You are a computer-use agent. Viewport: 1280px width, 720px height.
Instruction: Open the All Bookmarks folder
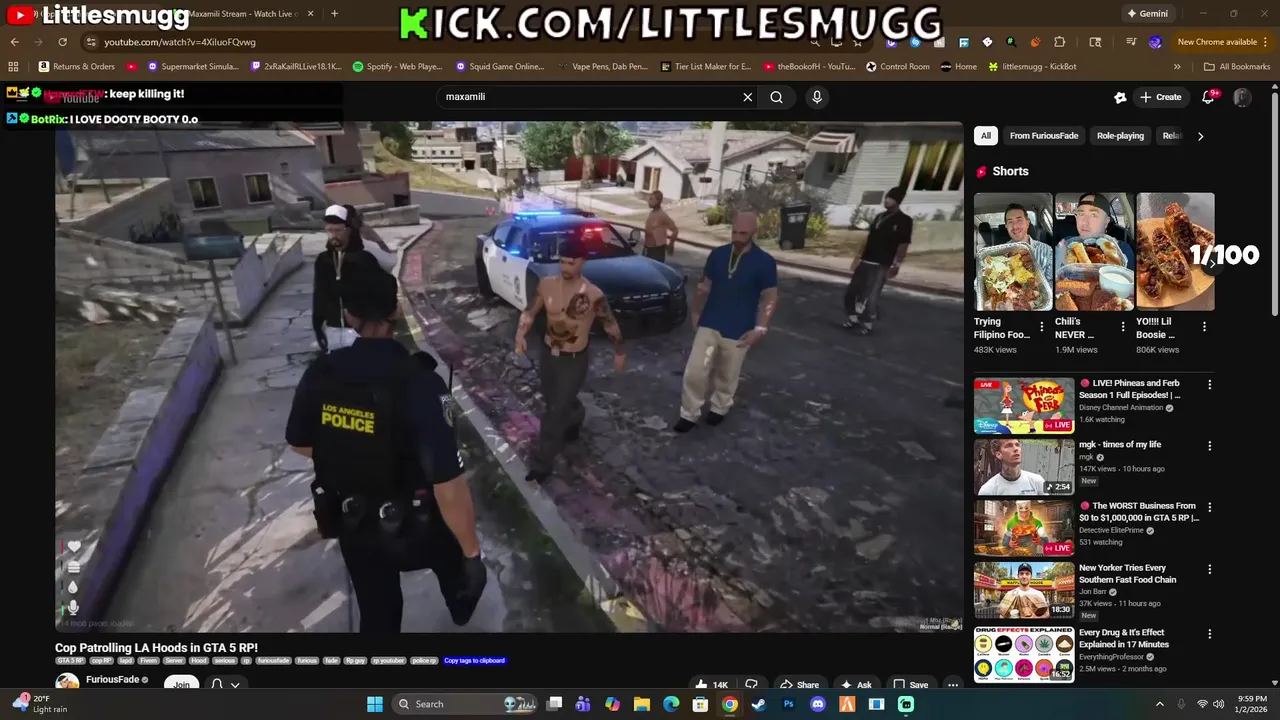(1237, 67)
